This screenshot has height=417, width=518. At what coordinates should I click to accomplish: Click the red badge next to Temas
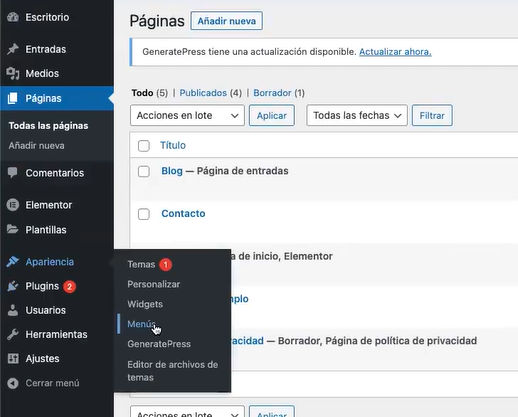pos(165,264)
